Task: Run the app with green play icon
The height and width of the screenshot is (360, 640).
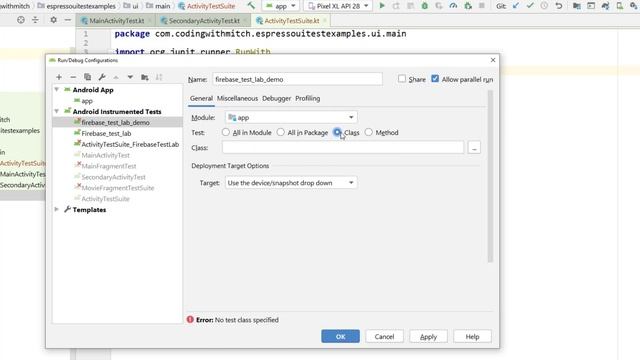Action: [382, 6]
